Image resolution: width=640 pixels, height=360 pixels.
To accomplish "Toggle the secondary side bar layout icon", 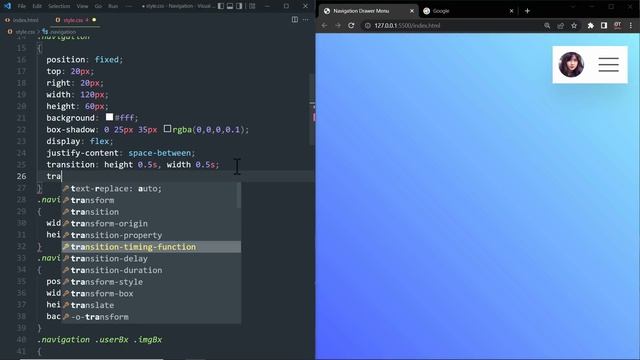I will tap(239, 6).
